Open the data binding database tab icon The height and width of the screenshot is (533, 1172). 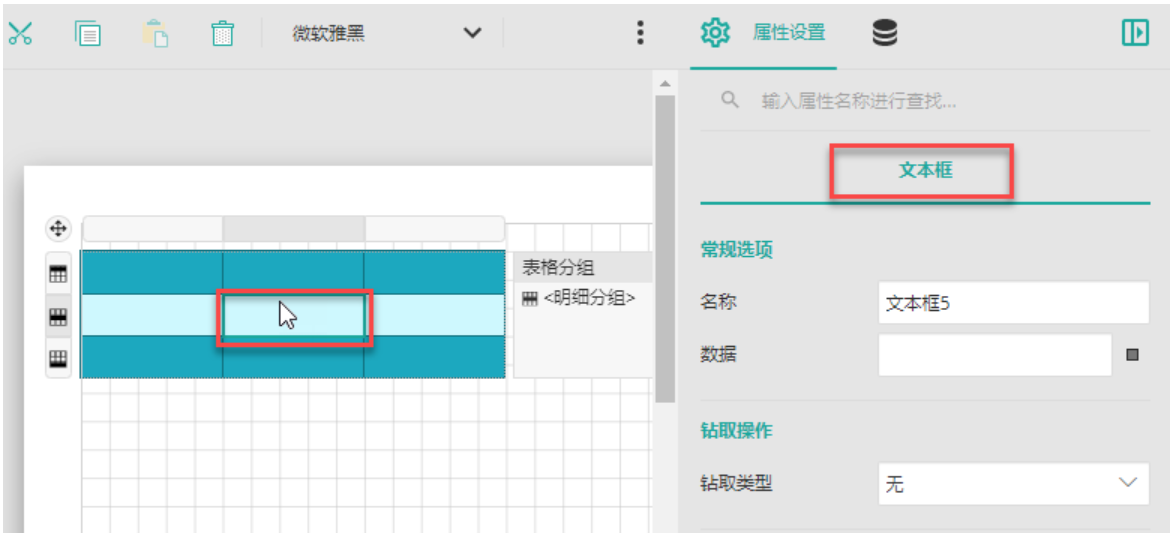(884, 33)
